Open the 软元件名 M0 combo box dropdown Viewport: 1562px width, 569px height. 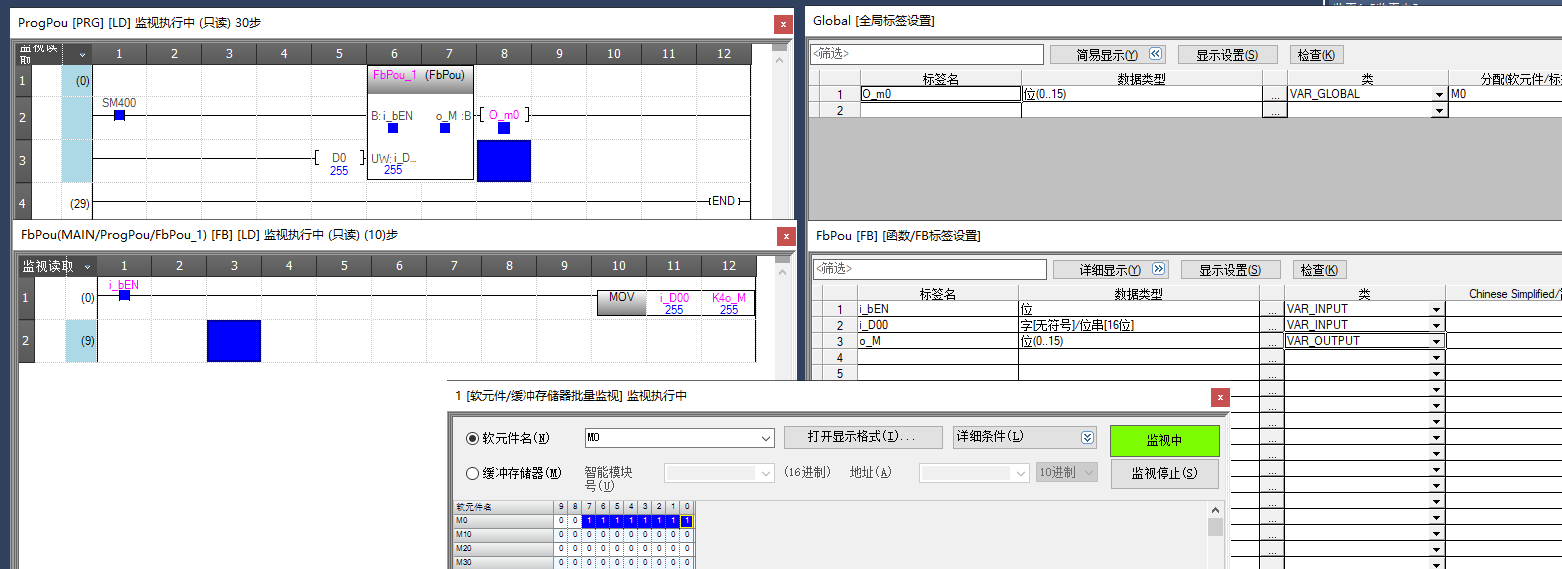click(x=766, y=438)
